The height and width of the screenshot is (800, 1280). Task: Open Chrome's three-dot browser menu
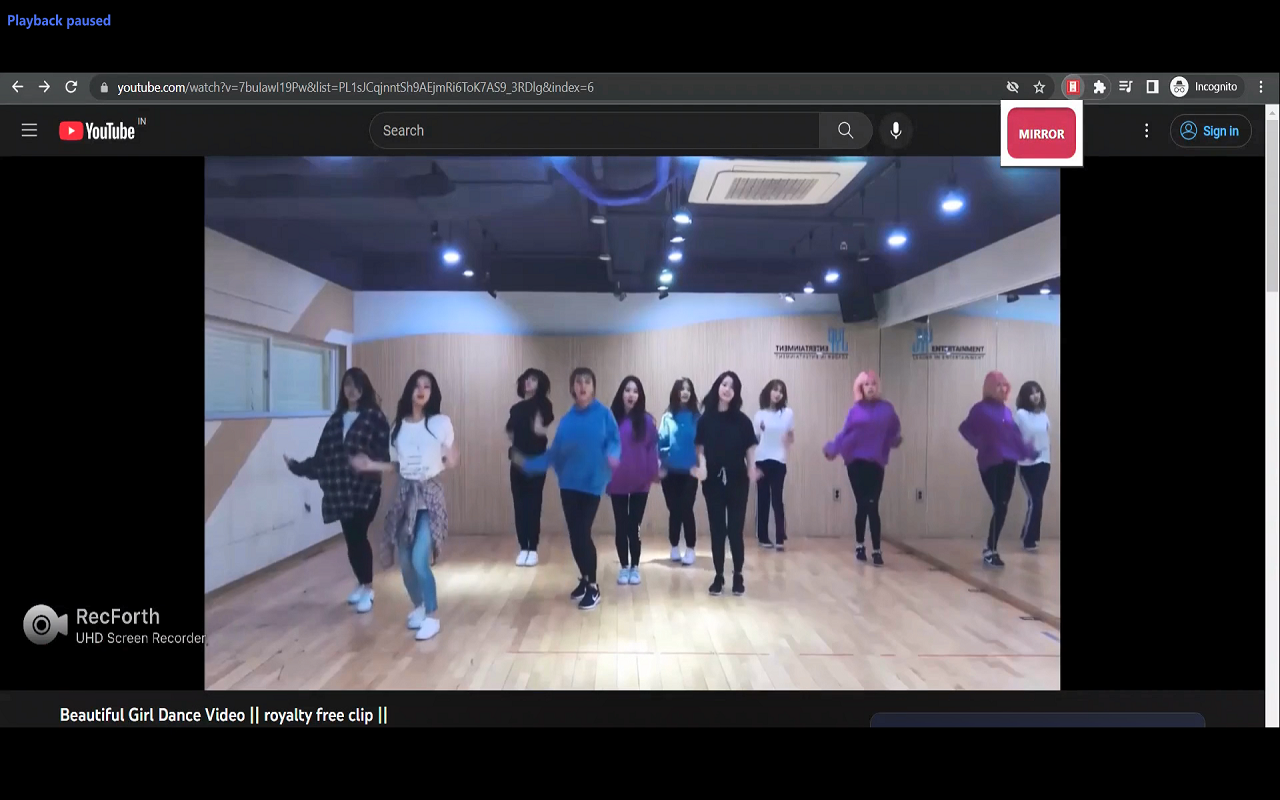click(1260, 86)
